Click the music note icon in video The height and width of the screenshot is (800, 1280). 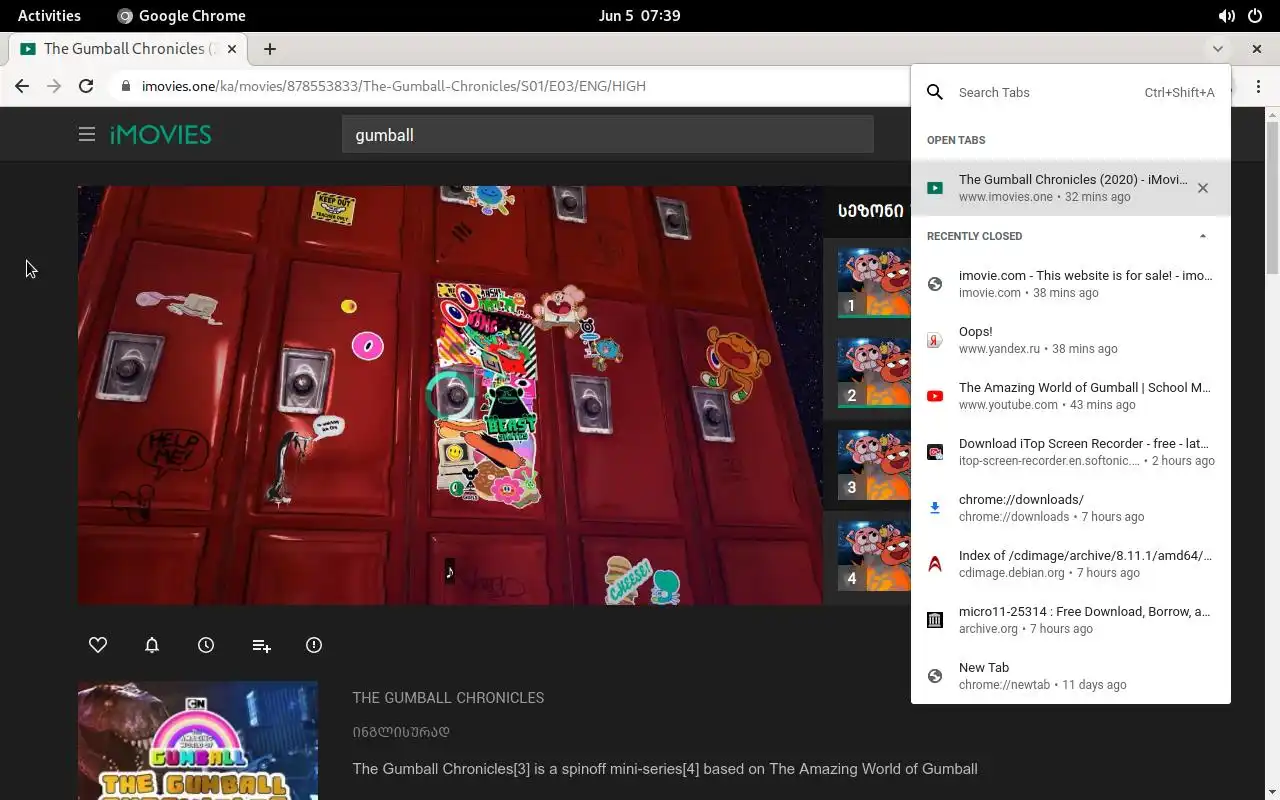coord(450,572)
